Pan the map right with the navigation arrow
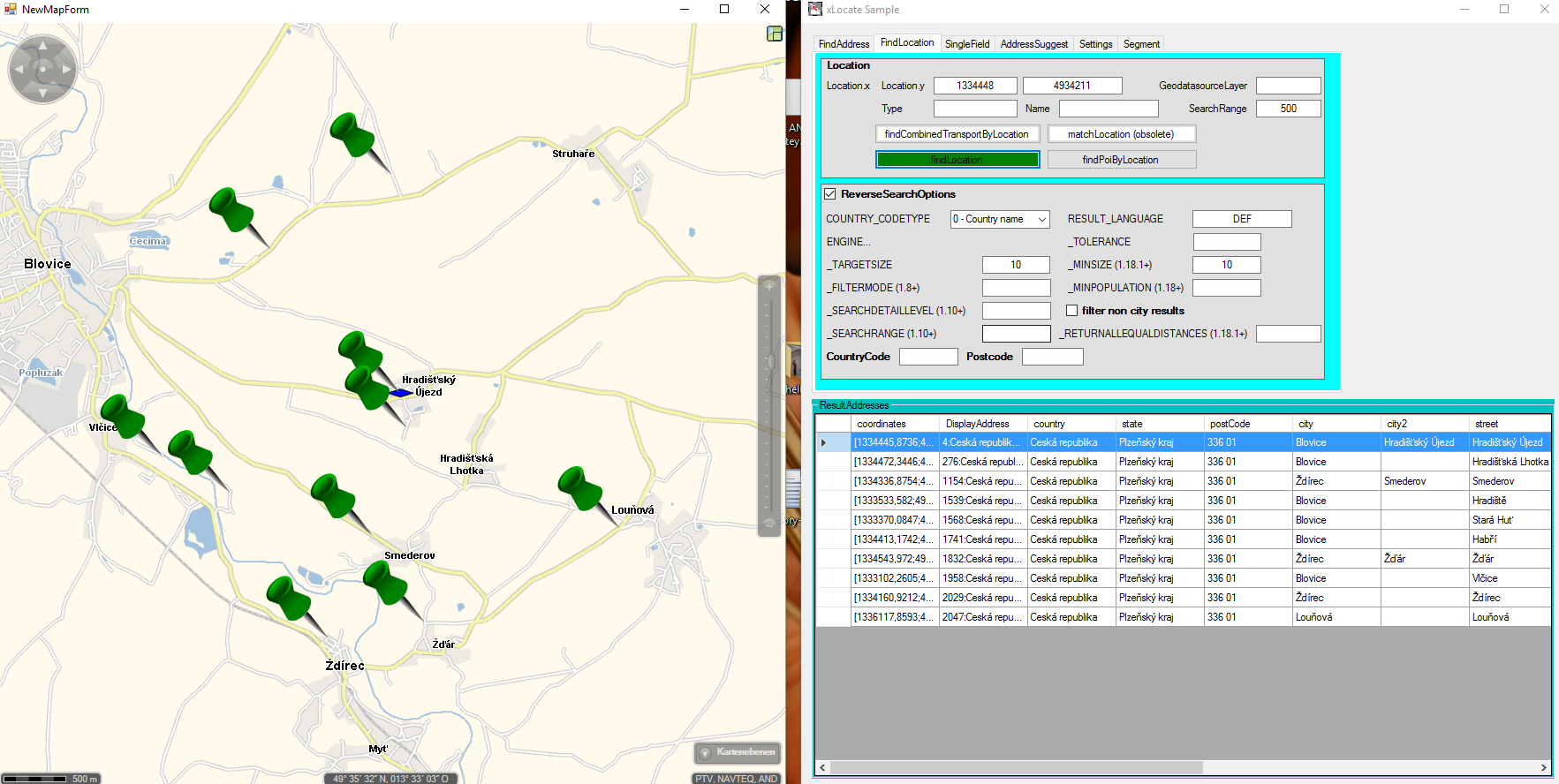Screen dimensions: 1559x784 pos(66,69)
